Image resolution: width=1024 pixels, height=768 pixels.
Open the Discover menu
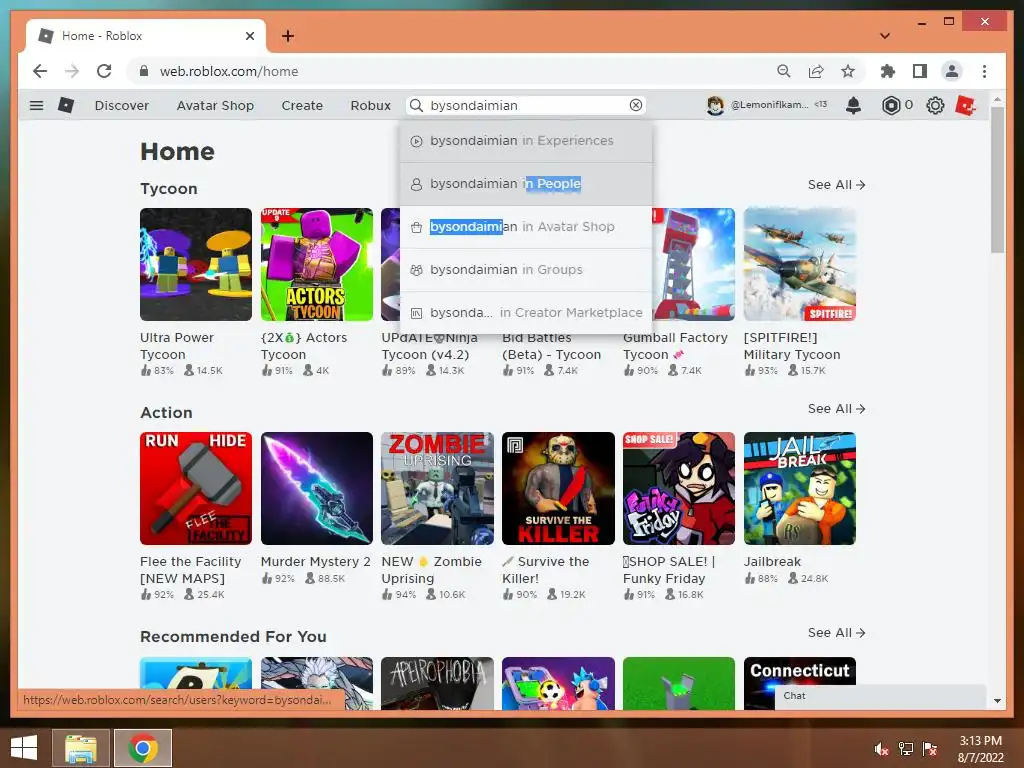pos(121,105)
